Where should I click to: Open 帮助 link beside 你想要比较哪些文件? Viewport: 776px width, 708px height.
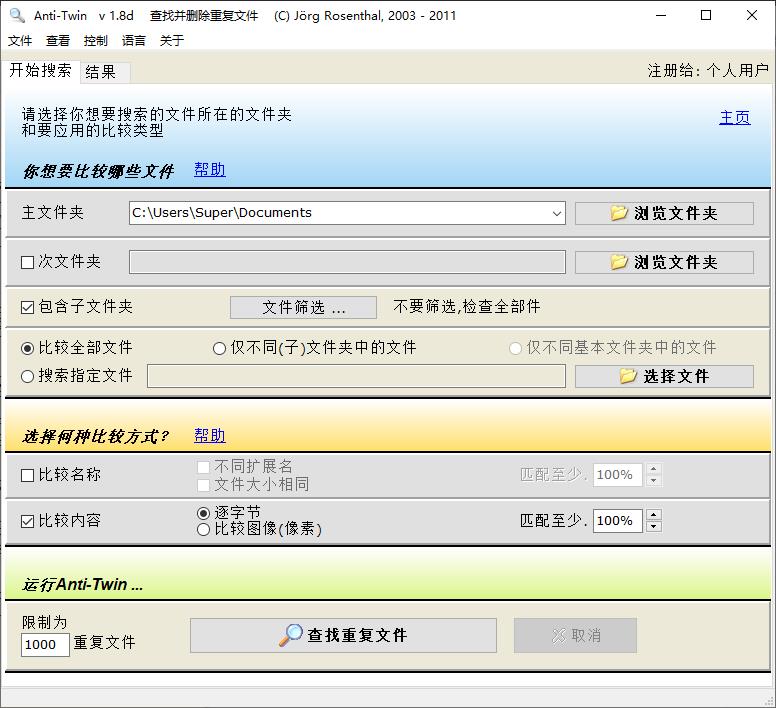[x=209, y=170]
